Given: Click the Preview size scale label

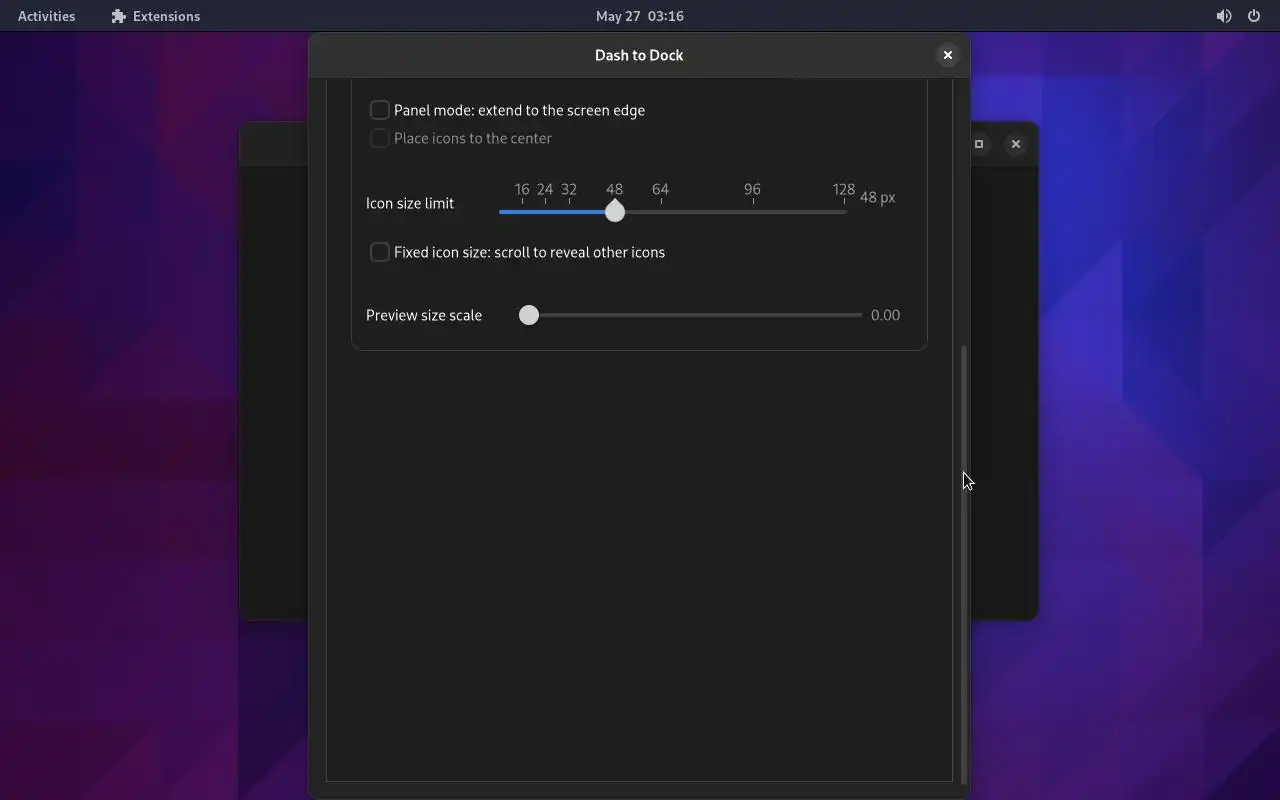Looking at the screenshot, I should (424, 315).
